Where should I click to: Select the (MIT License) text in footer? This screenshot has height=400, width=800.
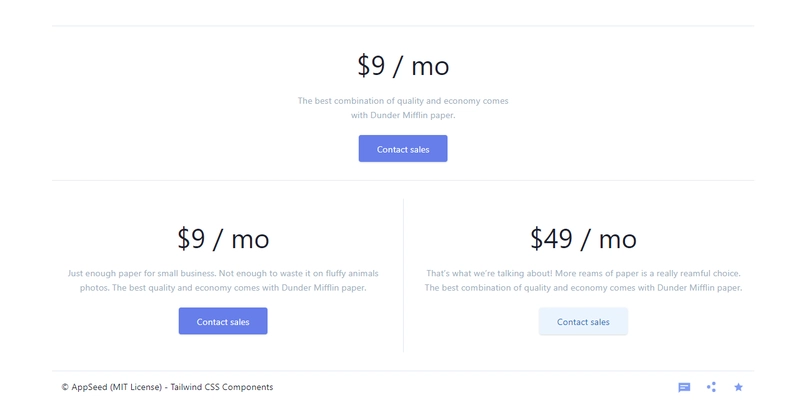[136, 387]
